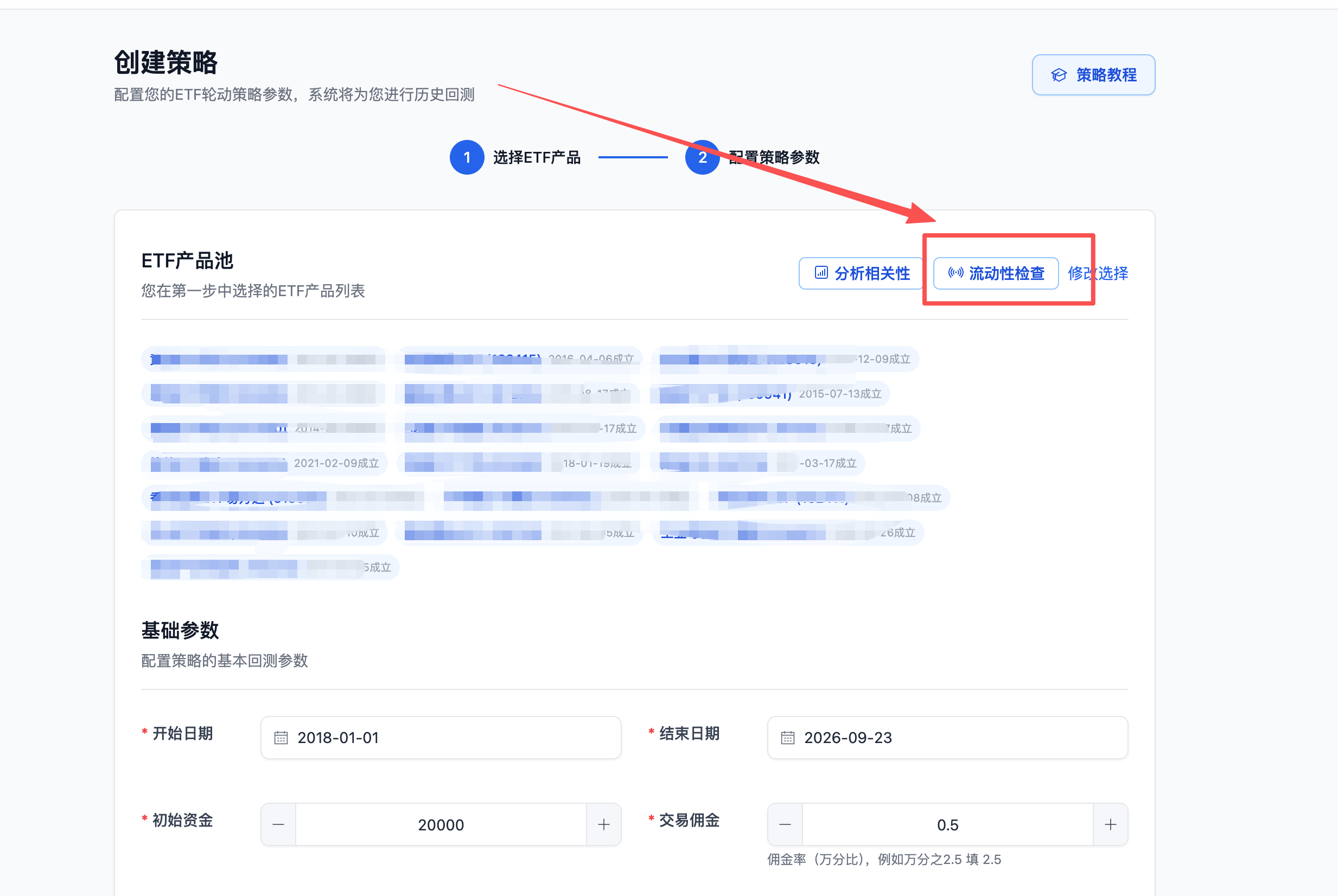Open calendar icon in 结束日期 field
This screenshot has width=1338, height=896.
(x=788, y=738)
